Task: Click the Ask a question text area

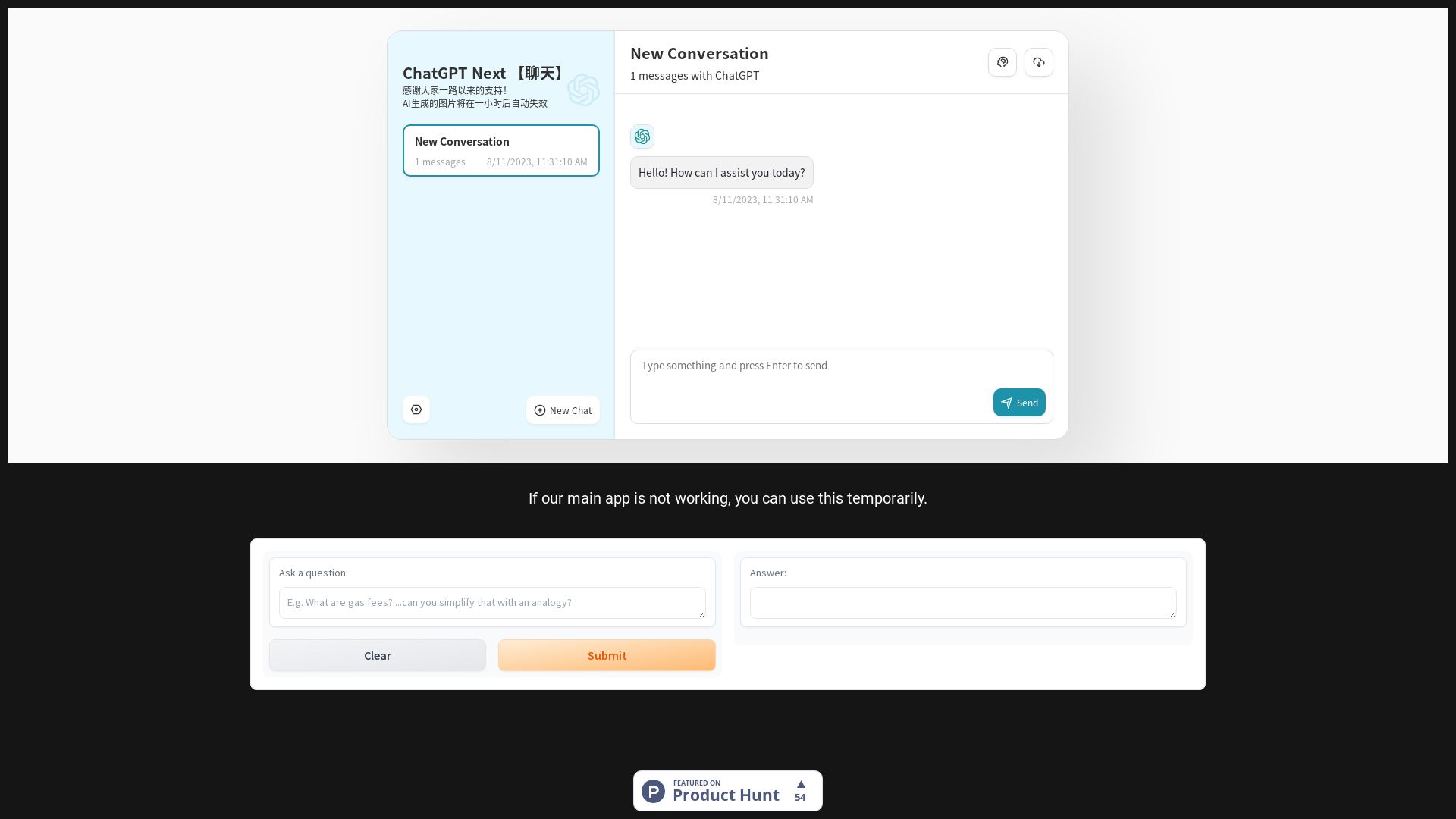Action: point(491,602)
